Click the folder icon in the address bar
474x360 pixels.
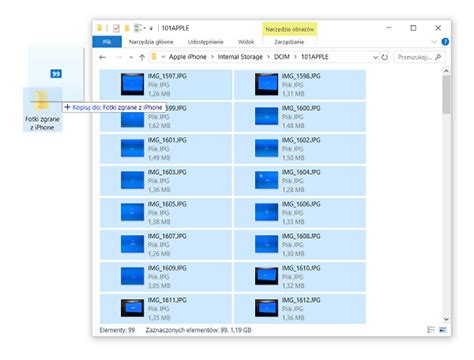154,57
